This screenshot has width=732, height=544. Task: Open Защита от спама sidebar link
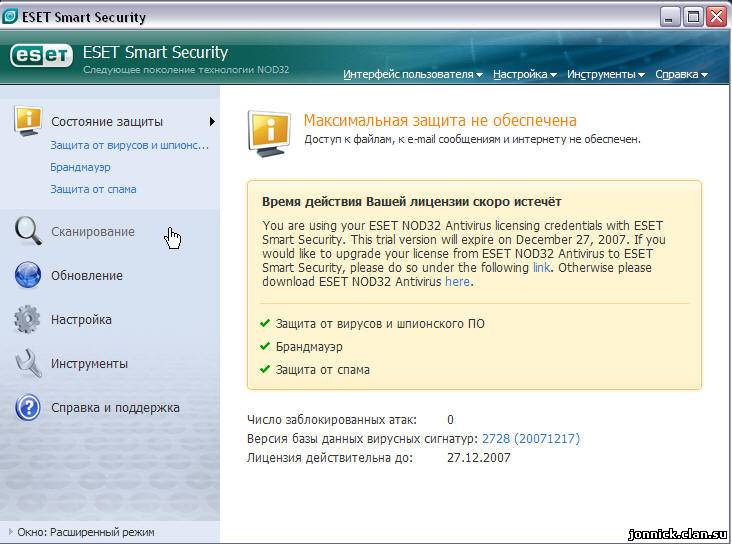click(x=93, y=189)
